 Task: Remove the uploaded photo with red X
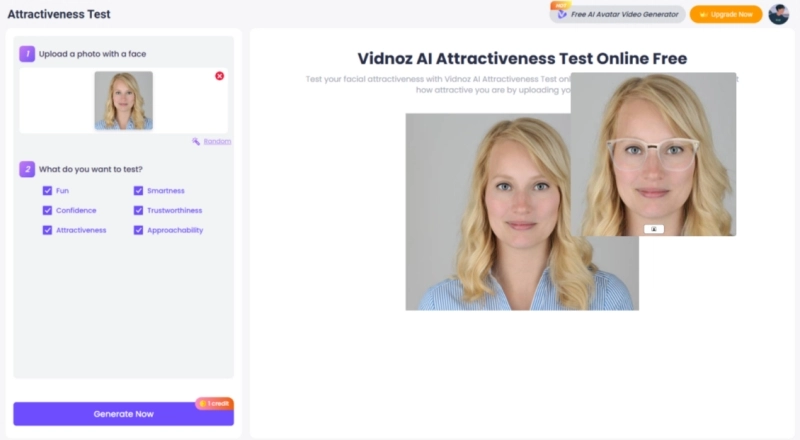click(x=219, y=76)
